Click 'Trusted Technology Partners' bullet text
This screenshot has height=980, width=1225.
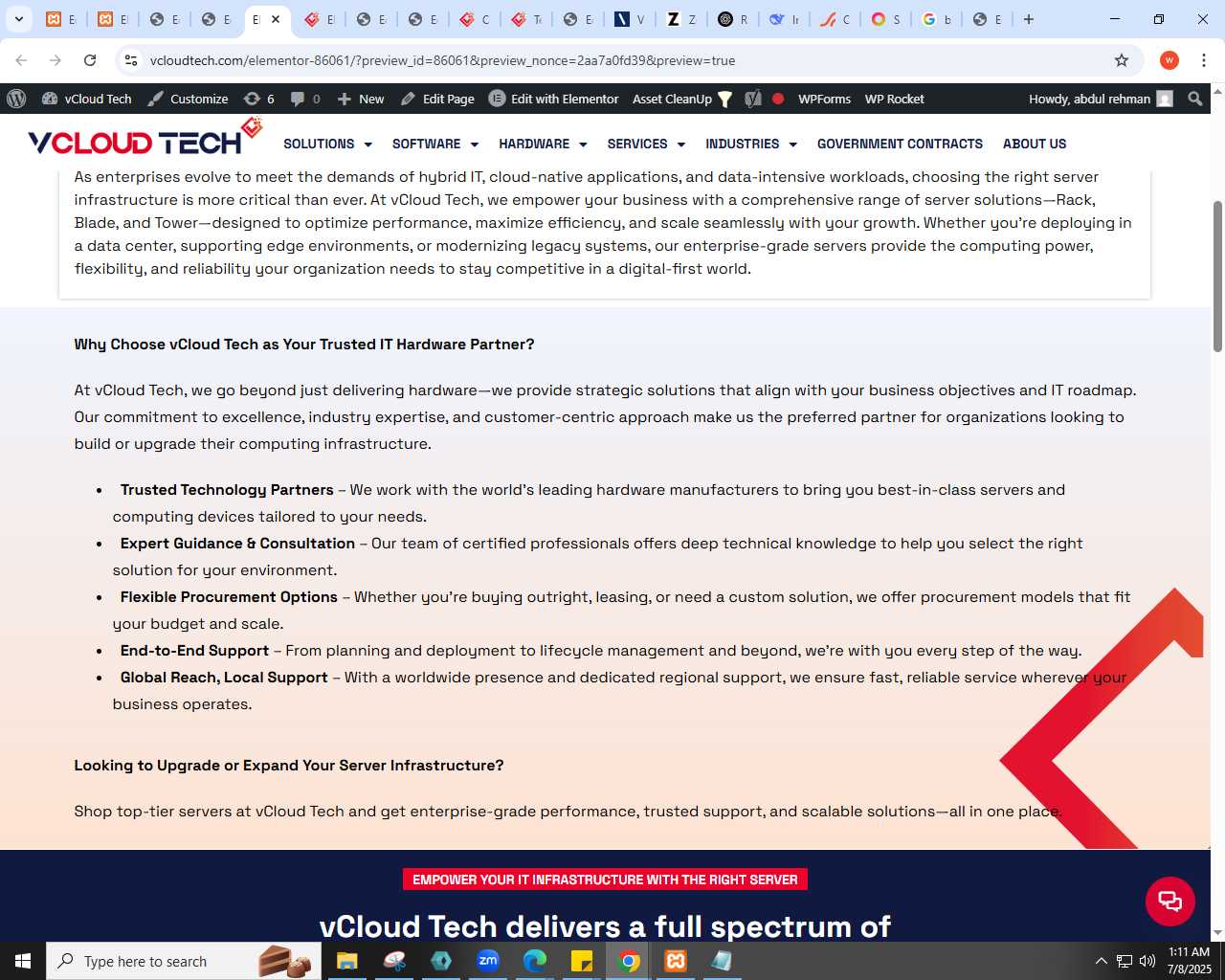pos(227,490)
